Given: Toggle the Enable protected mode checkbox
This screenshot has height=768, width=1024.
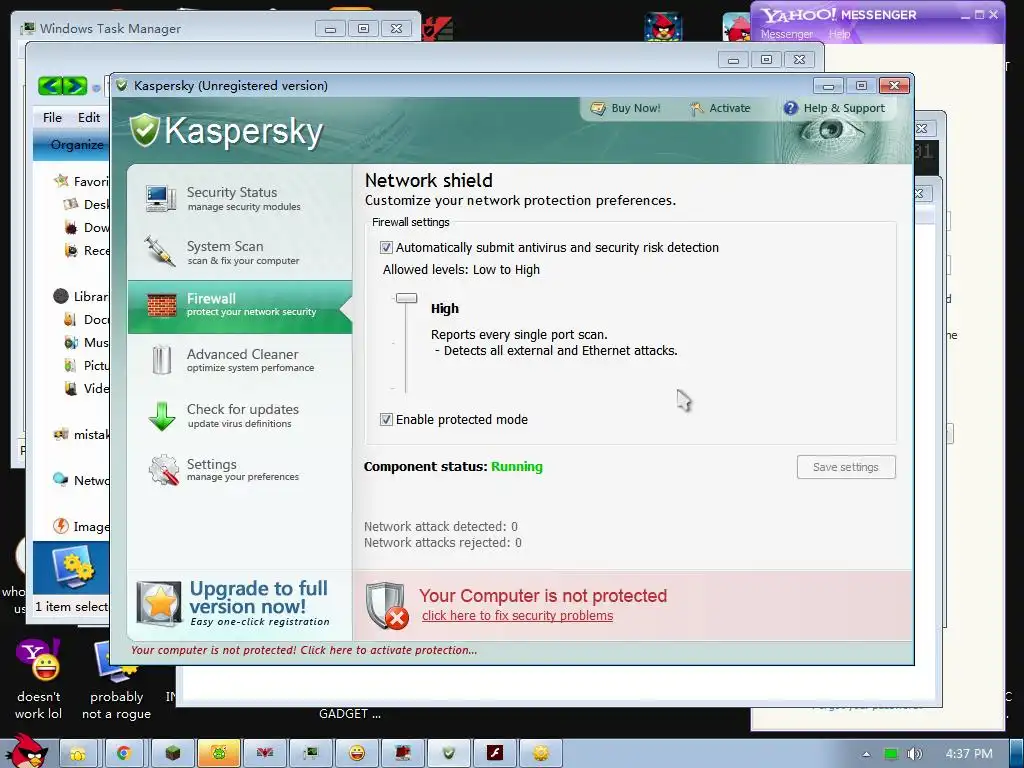Looking at the screenshot, I should click(386, 420).
